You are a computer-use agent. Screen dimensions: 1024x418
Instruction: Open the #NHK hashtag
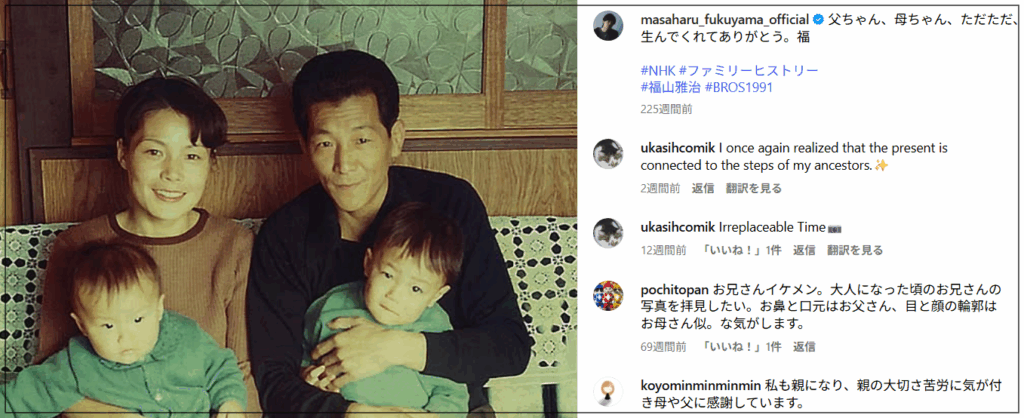point(658,70)
